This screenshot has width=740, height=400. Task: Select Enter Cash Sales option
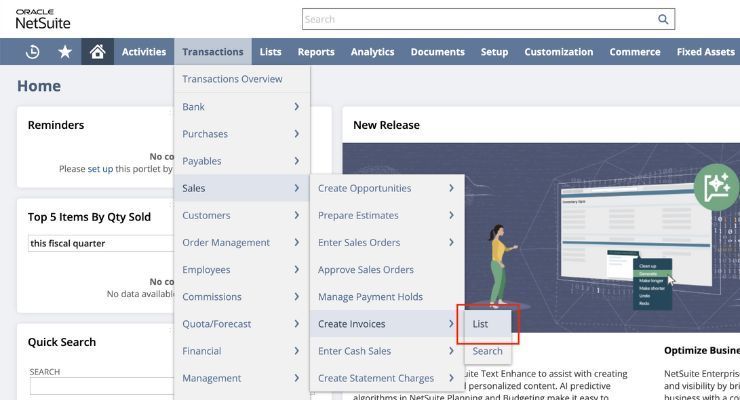click(387, 351)
